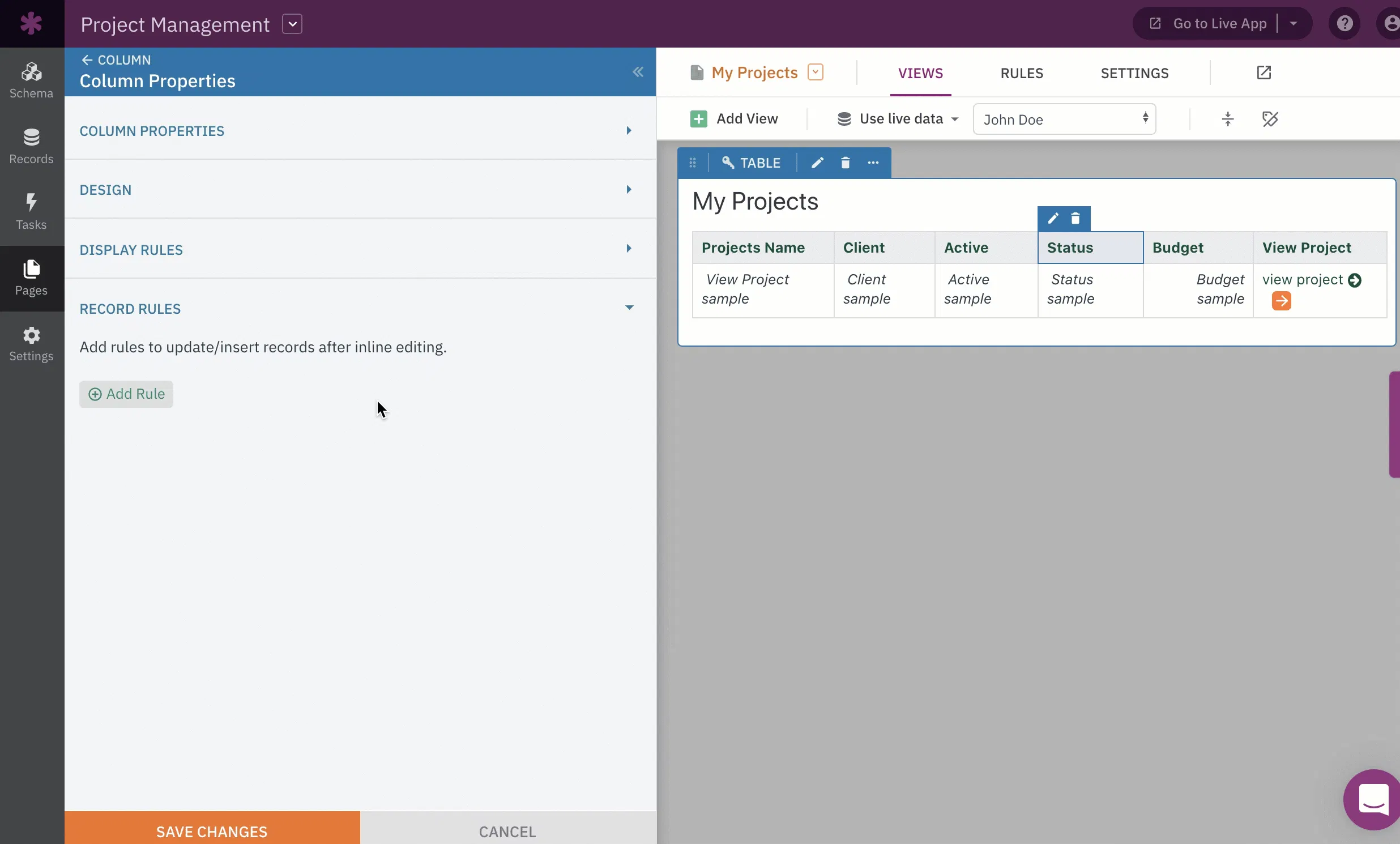The width and height of the screenshot is (1400, 844).
Task: Click the table view drag handle
Action: 692,163
